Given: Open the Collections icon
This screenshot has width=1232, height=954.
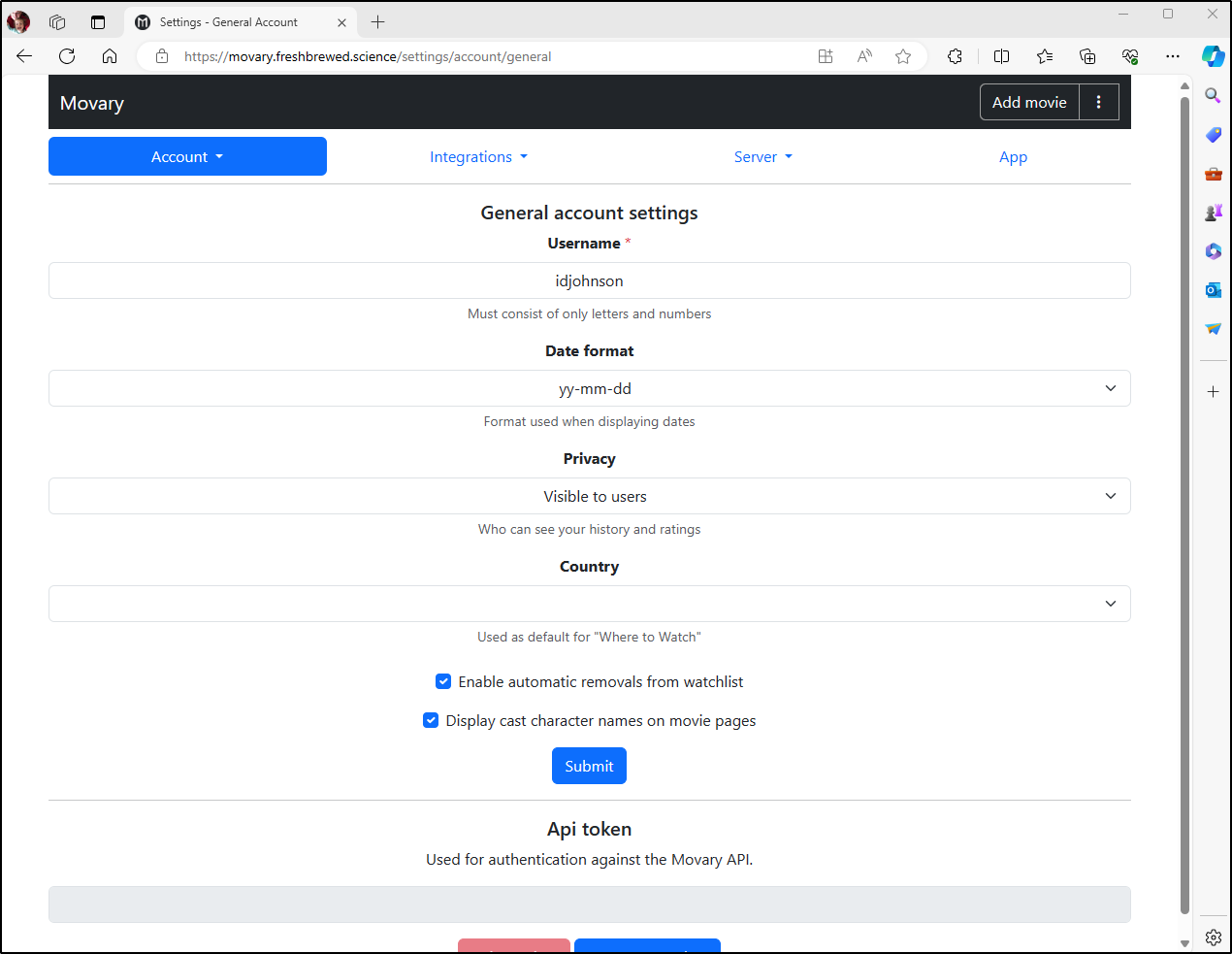Looking at the screenshot, I should (1087, 56).
